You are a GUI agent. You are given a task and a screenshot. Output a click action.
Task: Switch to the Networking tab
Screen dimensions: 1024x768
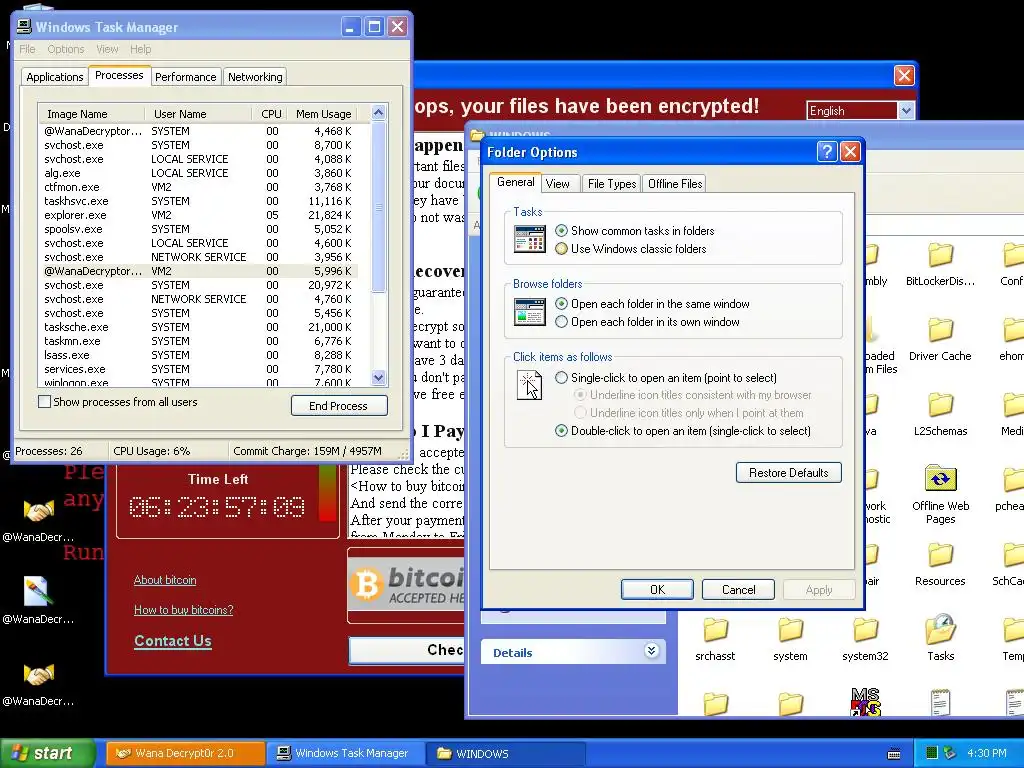255,77
